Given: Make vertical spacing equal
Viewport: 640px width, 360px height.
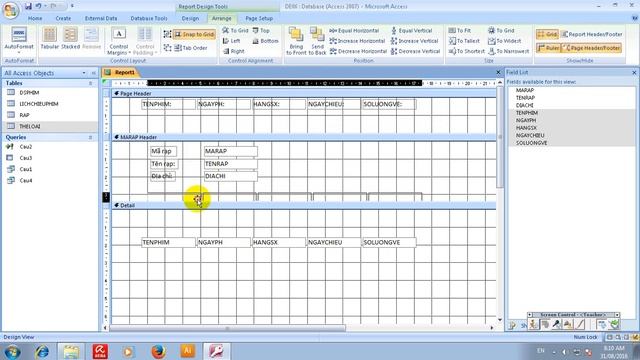Looking at the screenshot, I should coord(411,31).
